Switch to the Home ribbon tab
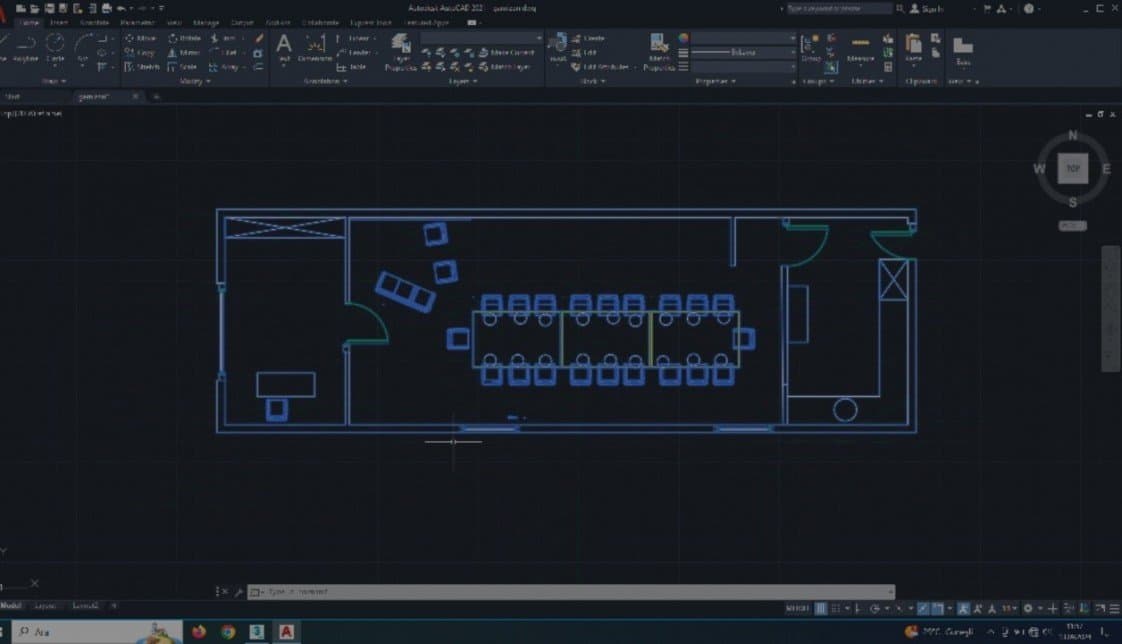This screenshot has width=1122, height=644. point(29,23)
